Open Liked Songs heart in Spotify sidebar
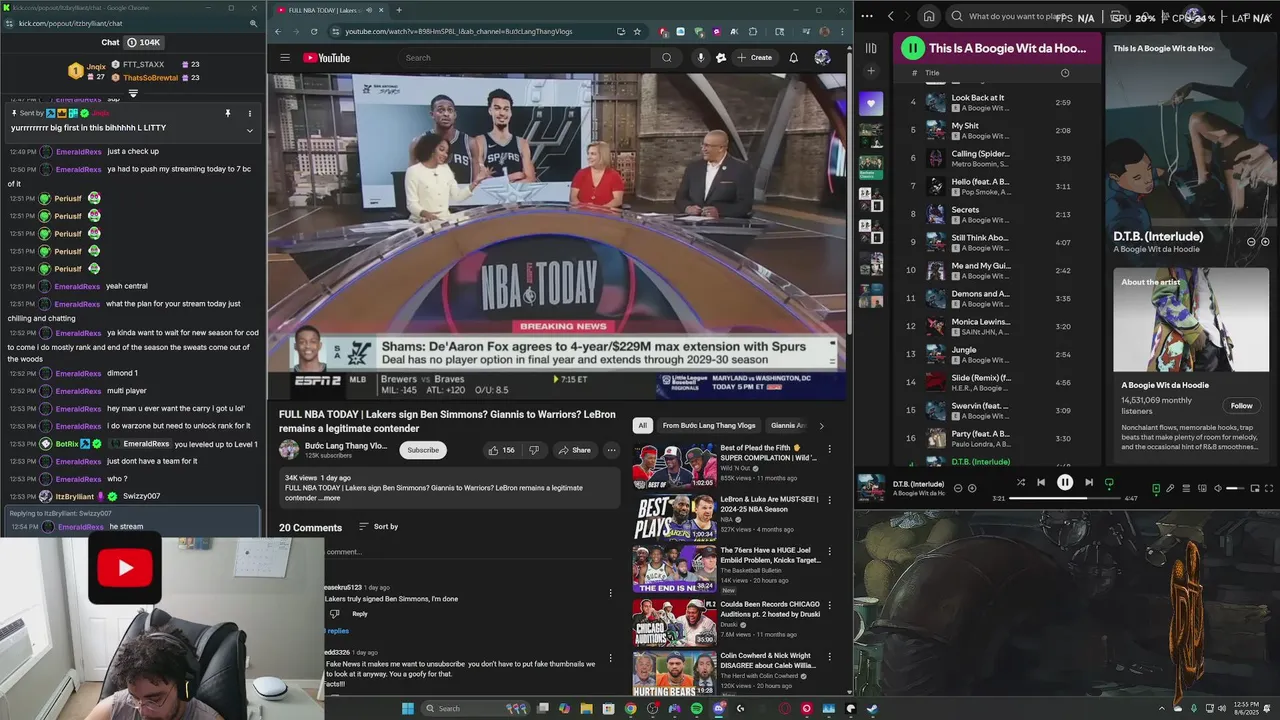Screen dimensions: 1280x720 871,103
